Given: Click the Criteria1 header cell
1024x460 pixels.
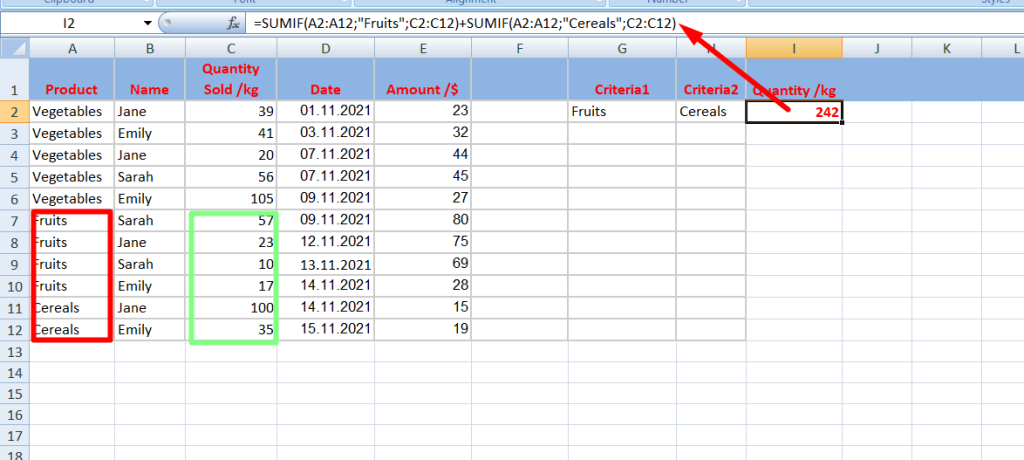Looking at the screenshot, I should click(622, 79).
